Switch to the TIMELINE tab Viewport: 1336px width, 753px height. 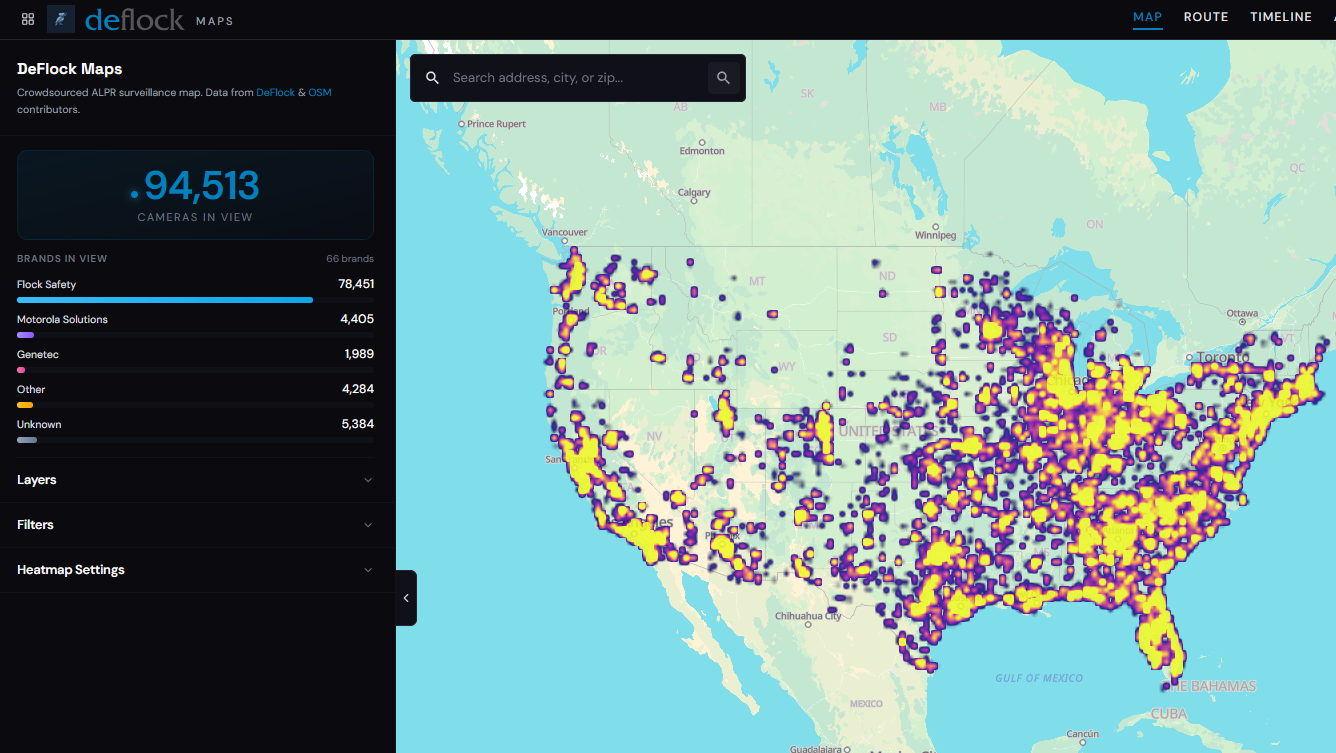tap(1281, 17)
